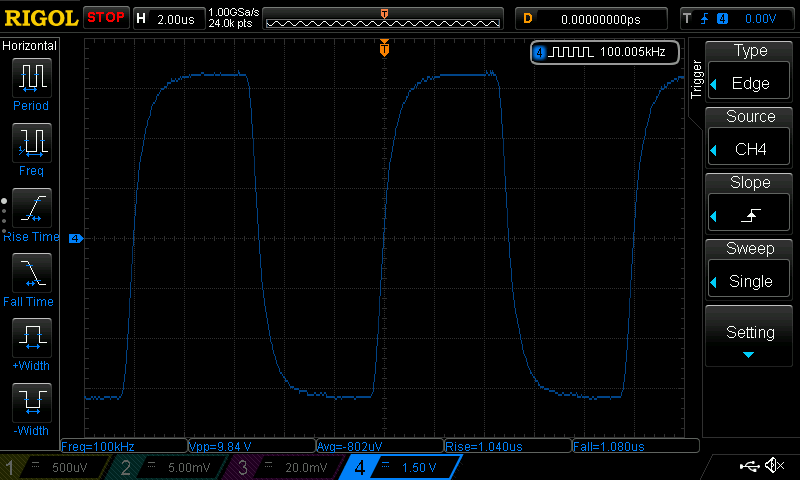Image resolution: width=800 pixels, height=480 pixels.
Task: Click the rising edge trigger icon in header
Action: (x=705, y=19)
